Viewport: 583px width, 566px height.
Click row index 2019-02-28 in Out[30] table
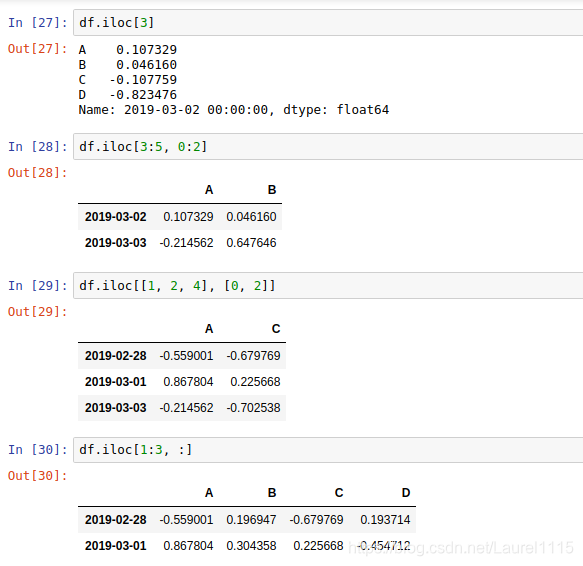(x=116, y=520)
